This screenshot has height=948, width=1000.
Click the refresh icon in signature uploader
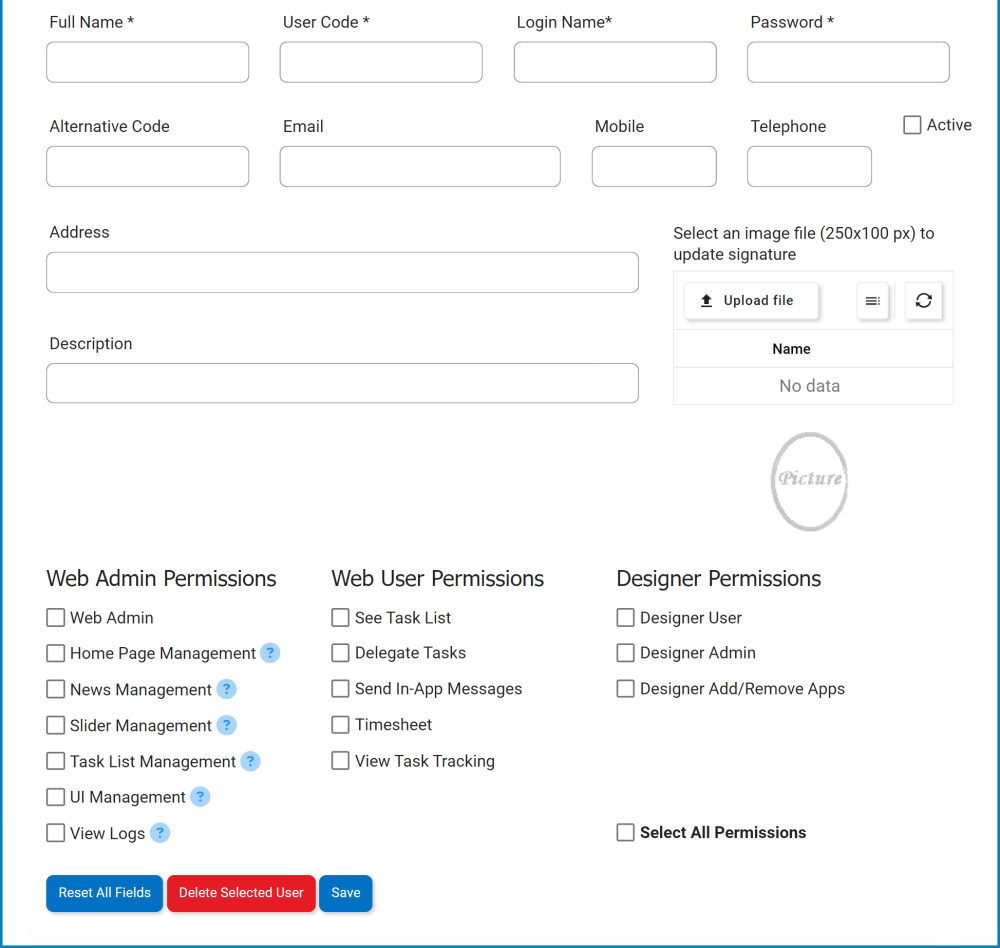(923, 300)
